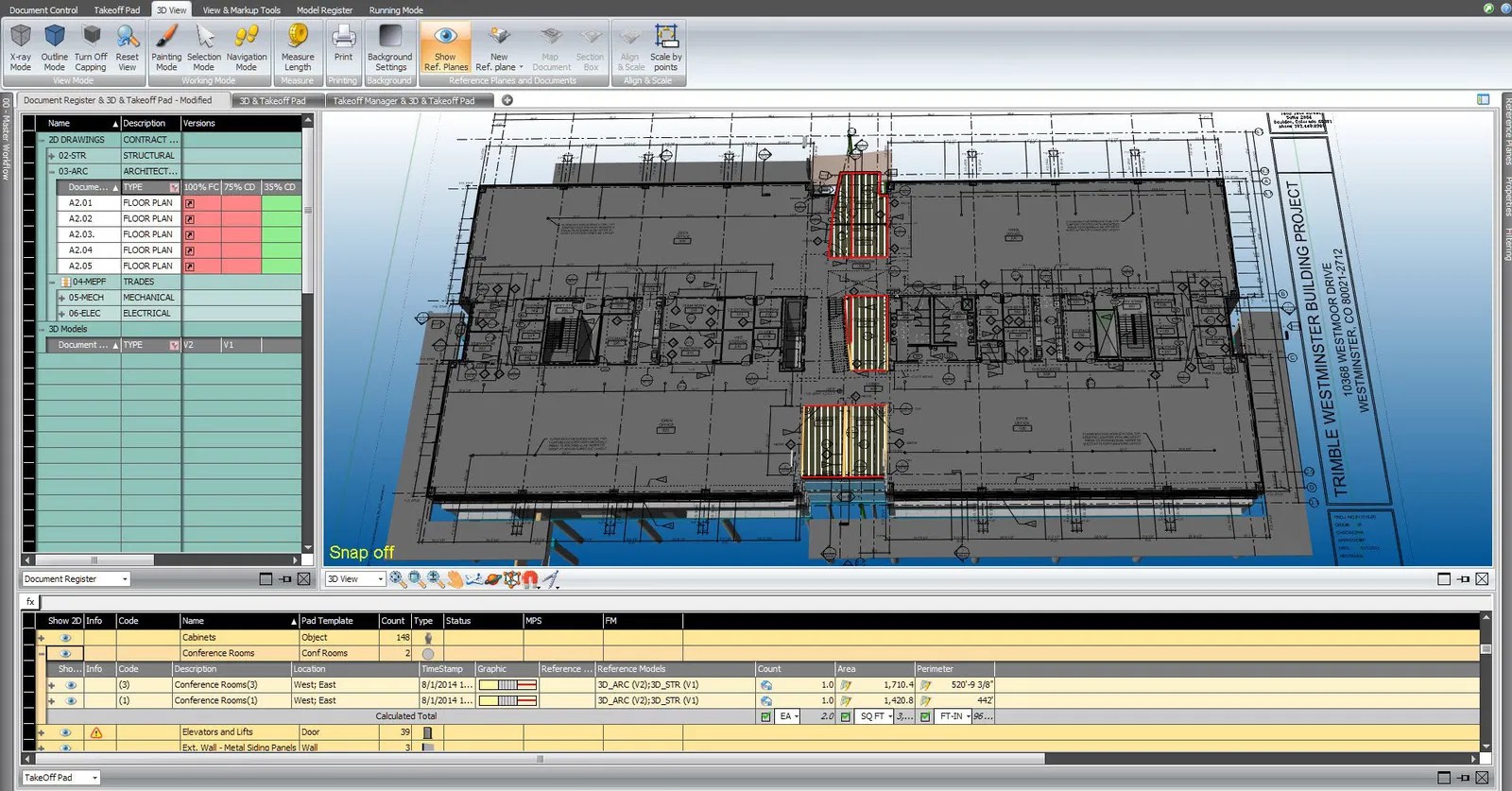This screenshot has height=791, width=1512.
Task: Click link arrow icon in A2.05 row
Action: click(x=190, y=267)
